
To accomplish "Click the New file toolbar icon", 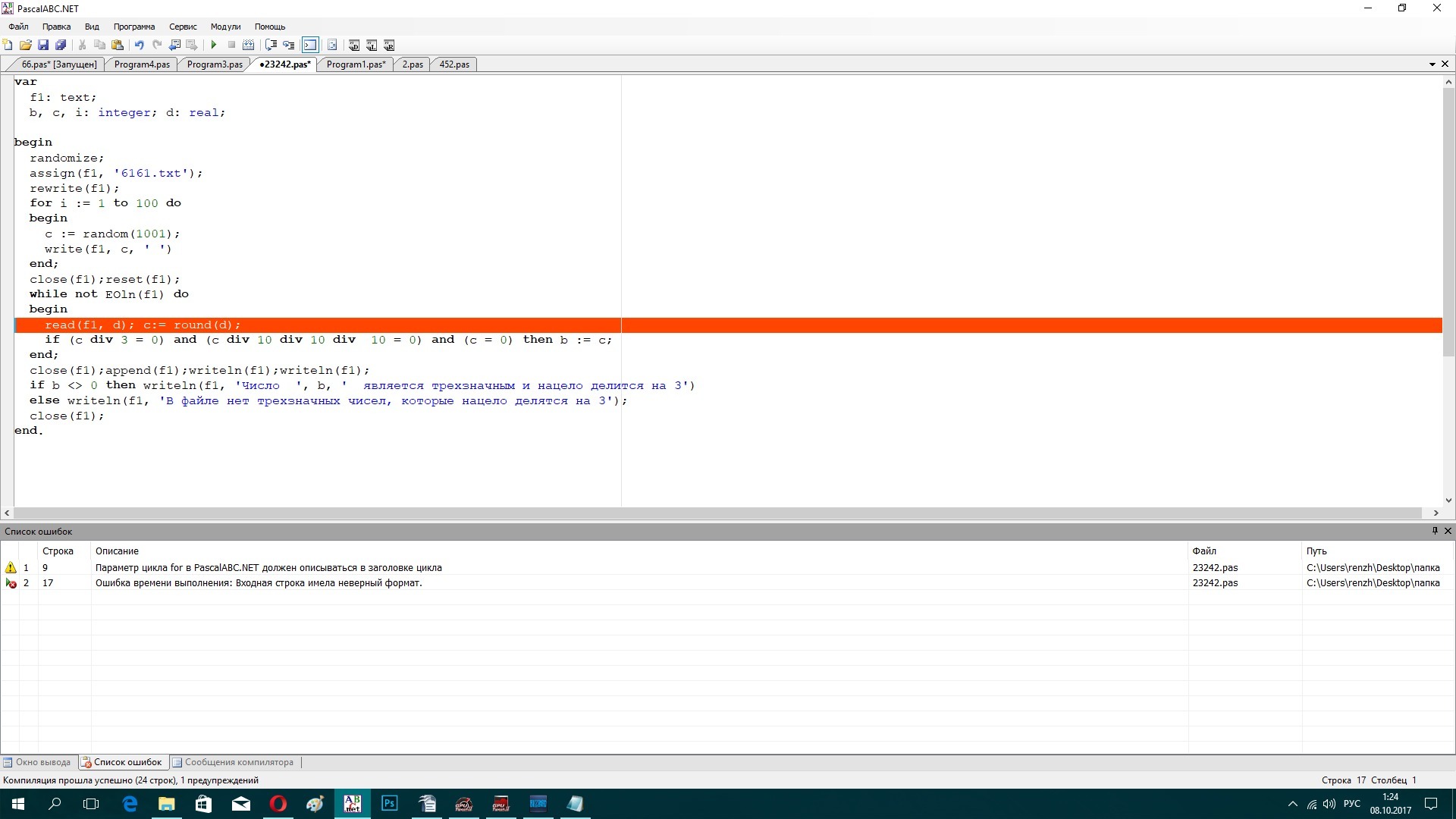I will tap(8, 45).
